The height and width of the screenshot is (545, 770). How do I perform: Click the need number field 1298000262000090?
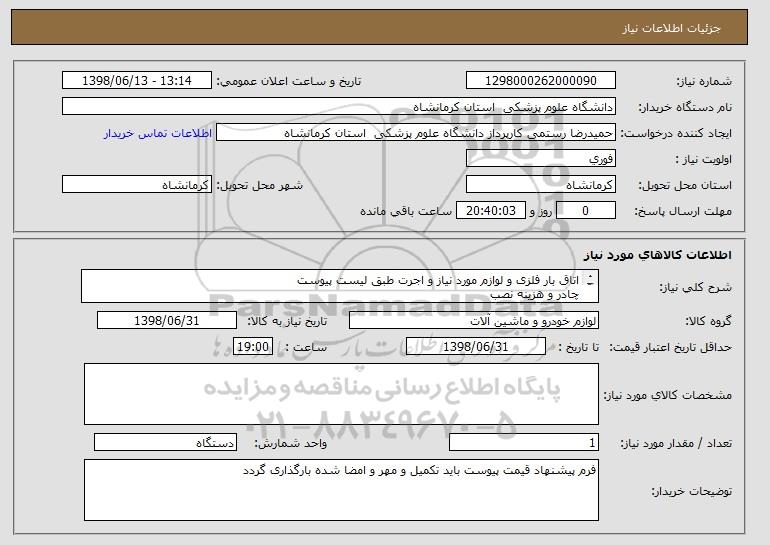click(x=541, y=81)
